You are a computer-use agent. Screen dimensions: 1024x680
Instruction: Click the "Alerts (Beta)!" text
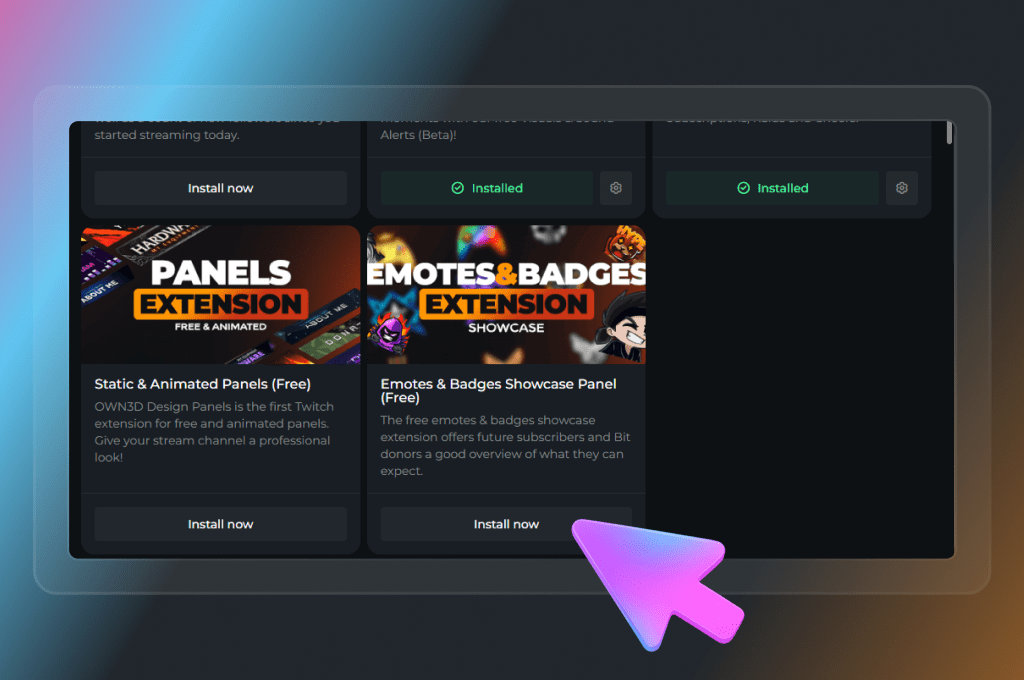coord(418,135)
